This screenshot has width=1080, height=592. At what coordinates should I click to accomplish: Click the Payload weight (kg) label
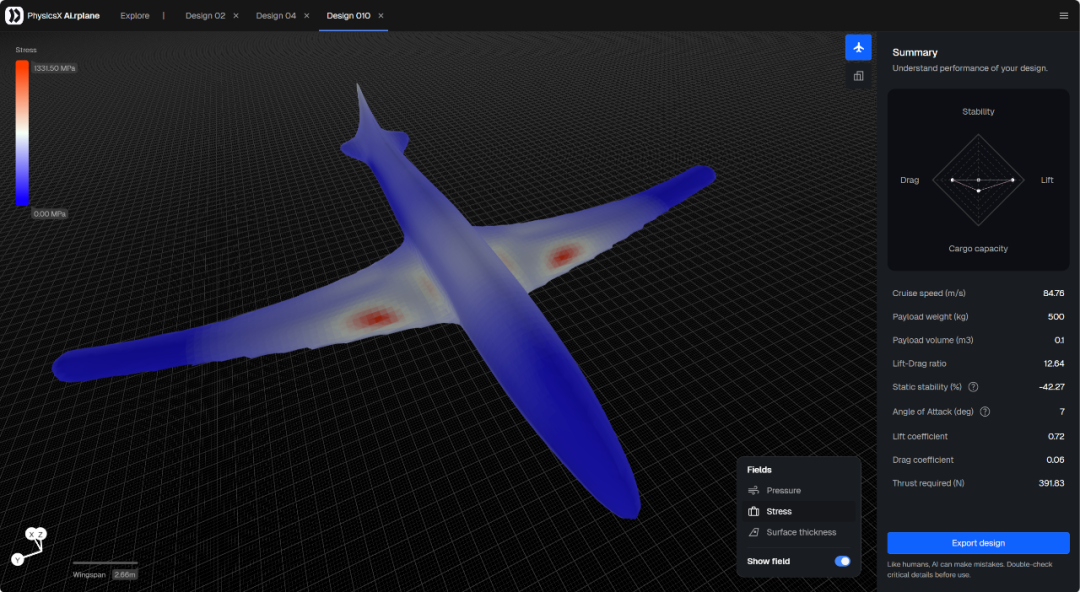coord(930,317)
